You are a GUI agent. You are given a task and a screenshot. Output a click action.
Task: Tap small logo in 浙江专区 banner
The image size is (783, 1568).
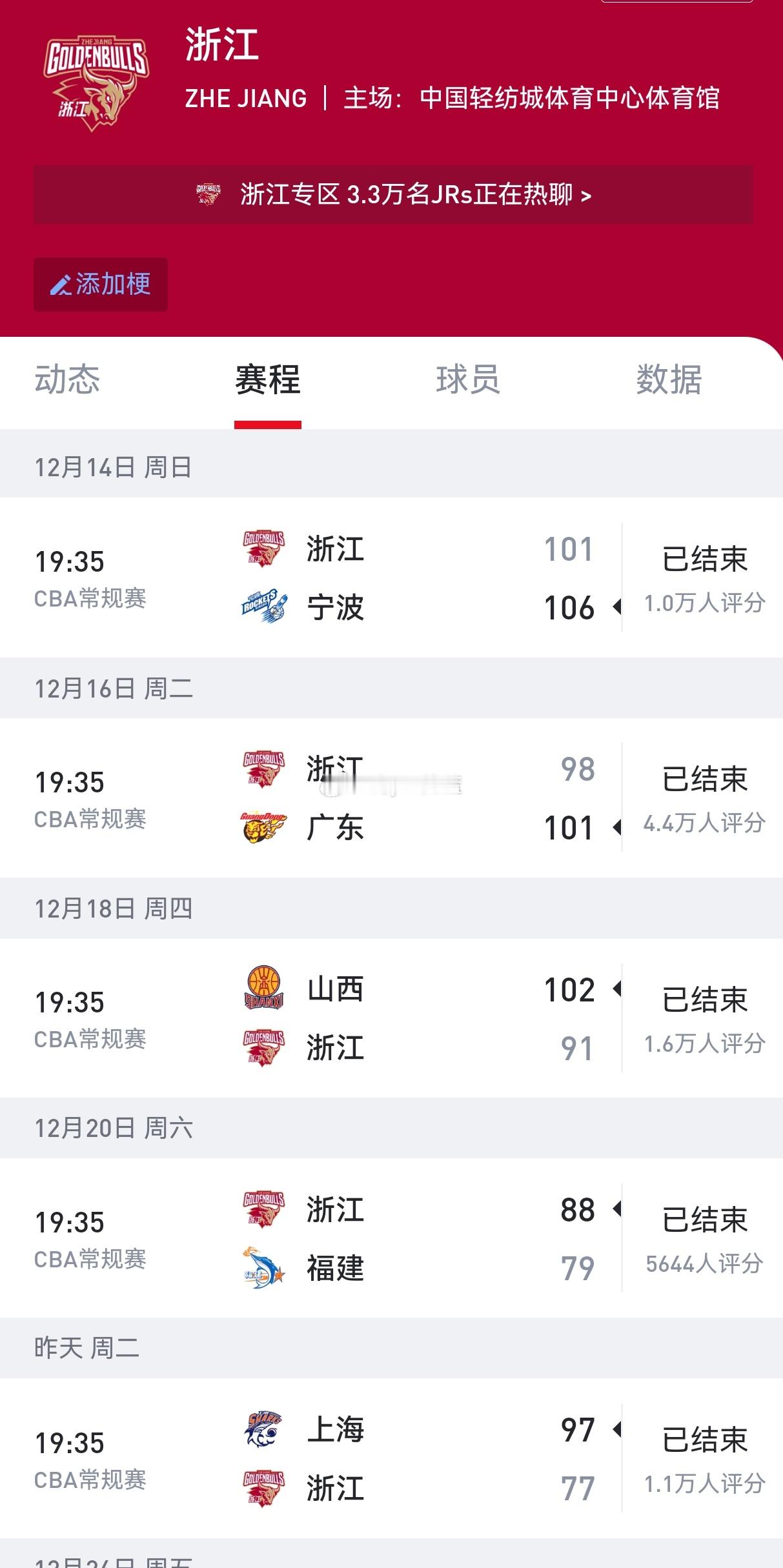click(x=208, y=194)
